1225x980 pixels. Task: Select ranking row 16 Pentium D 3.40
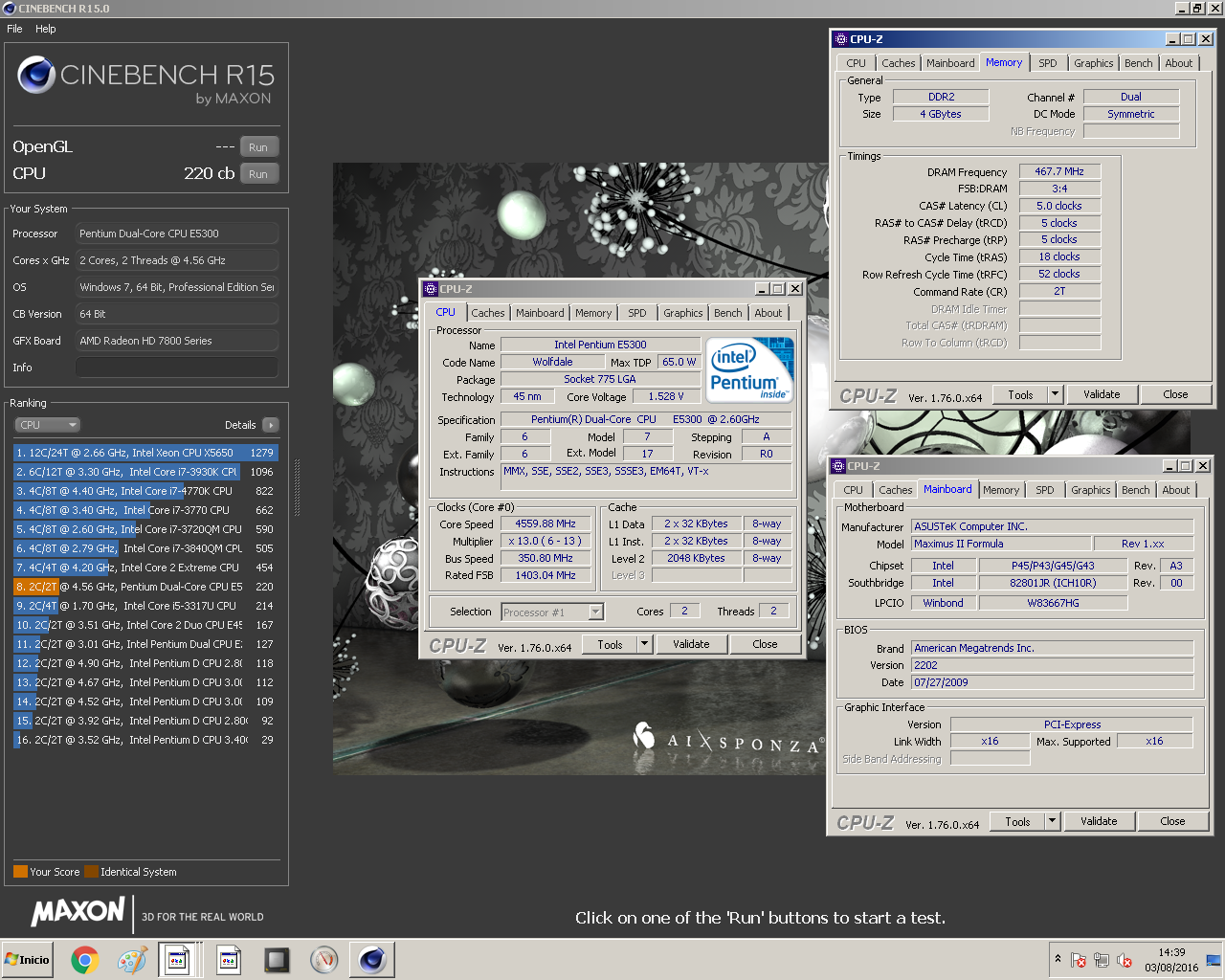[x=145, y=740]
